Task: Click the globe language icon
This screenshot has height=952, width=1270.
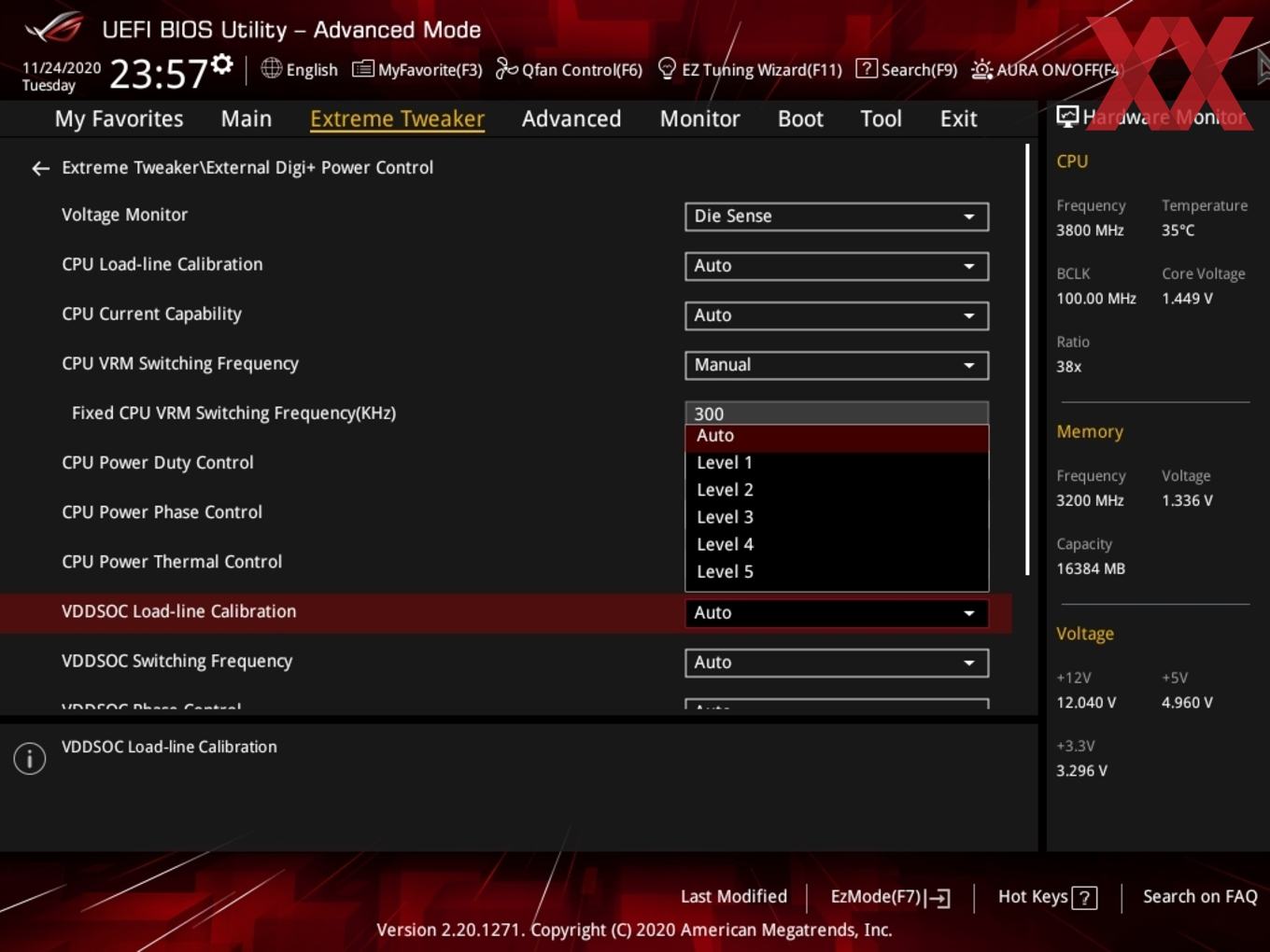Action: [x=271, y=68]
